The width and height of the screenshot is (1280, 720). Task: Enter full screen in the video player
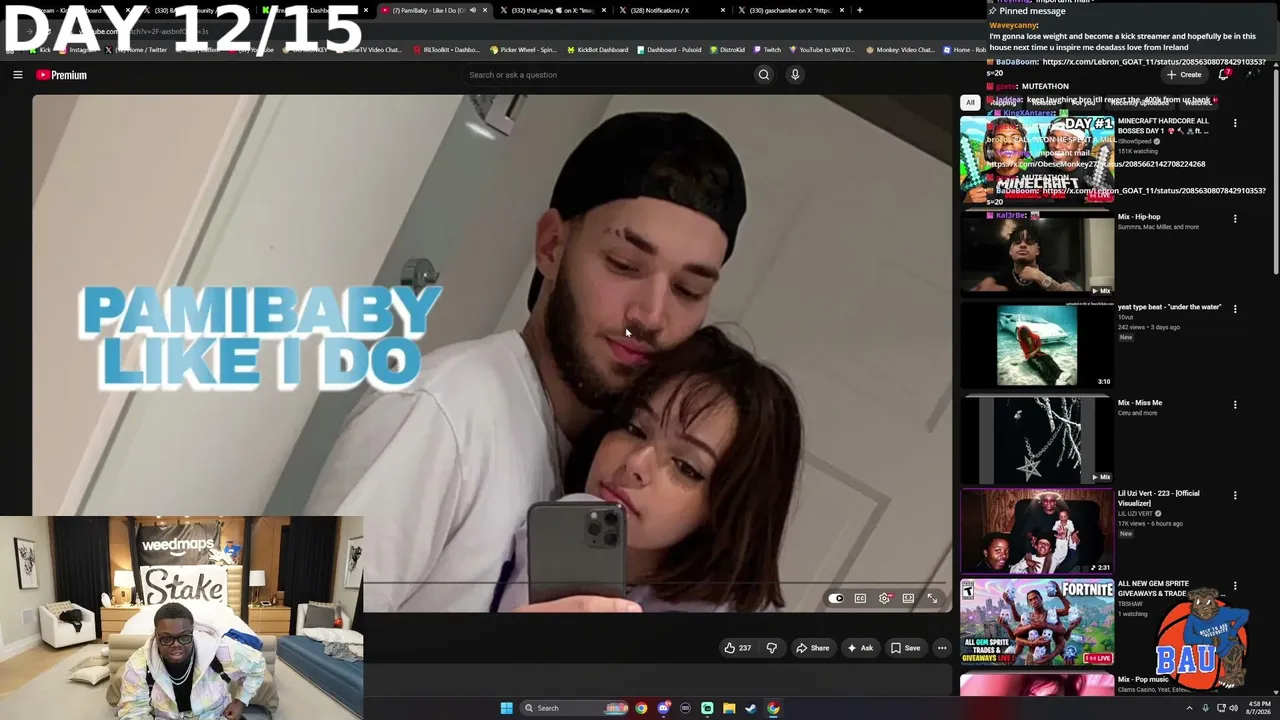pyautogui.click(x=932, y=598)
